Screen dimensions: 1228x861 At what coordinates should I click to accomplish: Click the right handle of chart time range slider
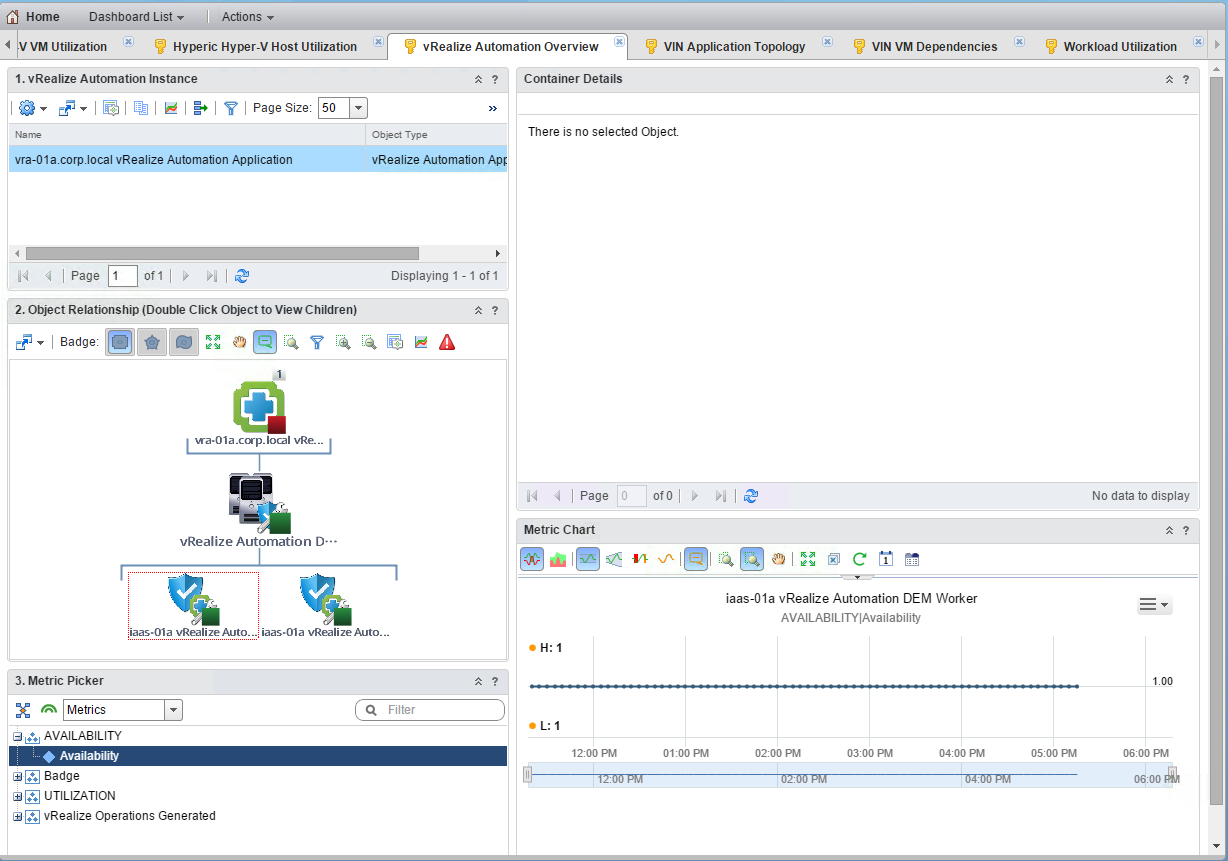tap(1172, 775)
